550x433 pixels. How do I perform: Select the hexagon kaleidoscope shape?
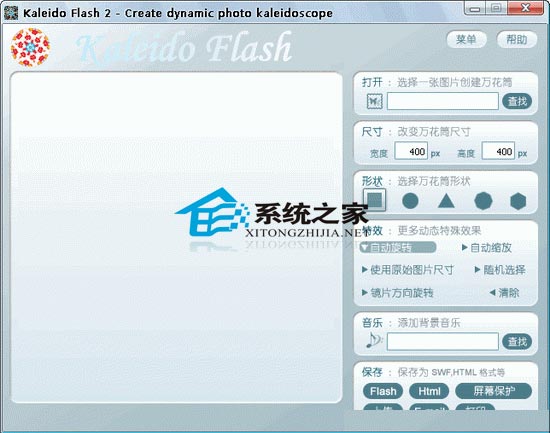[x=518, y=201]
